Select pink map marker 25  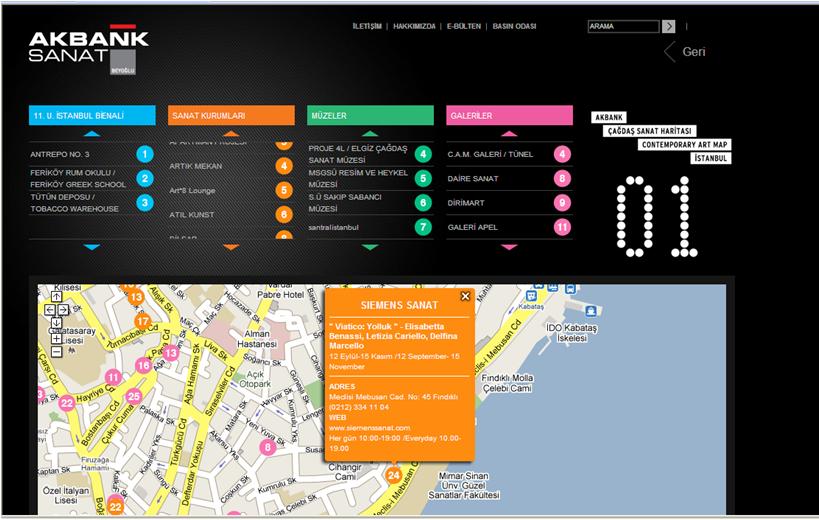[x=134, y=396]
